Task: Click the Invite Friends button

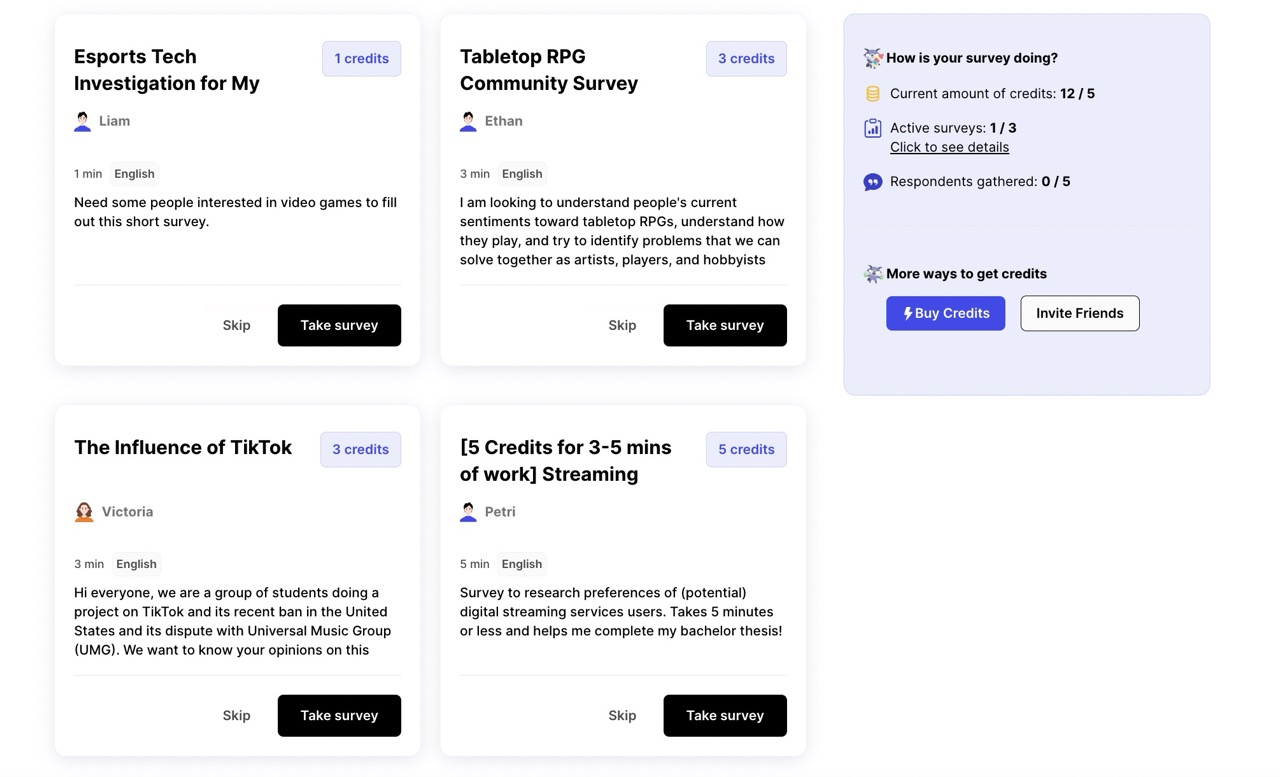Action: tap(1080, 313)
